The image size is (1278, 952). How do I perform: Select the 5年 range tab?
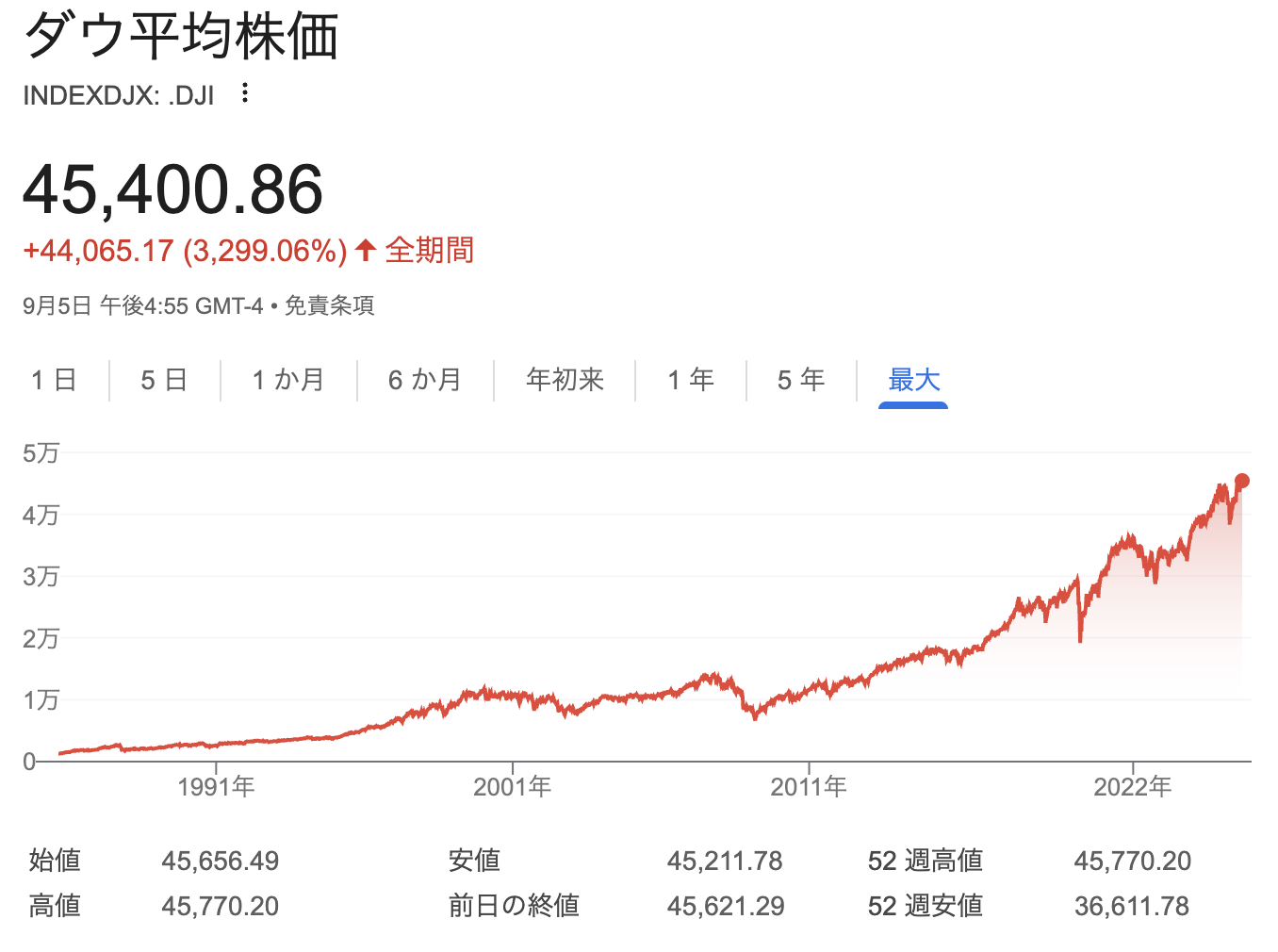point(801,380)
